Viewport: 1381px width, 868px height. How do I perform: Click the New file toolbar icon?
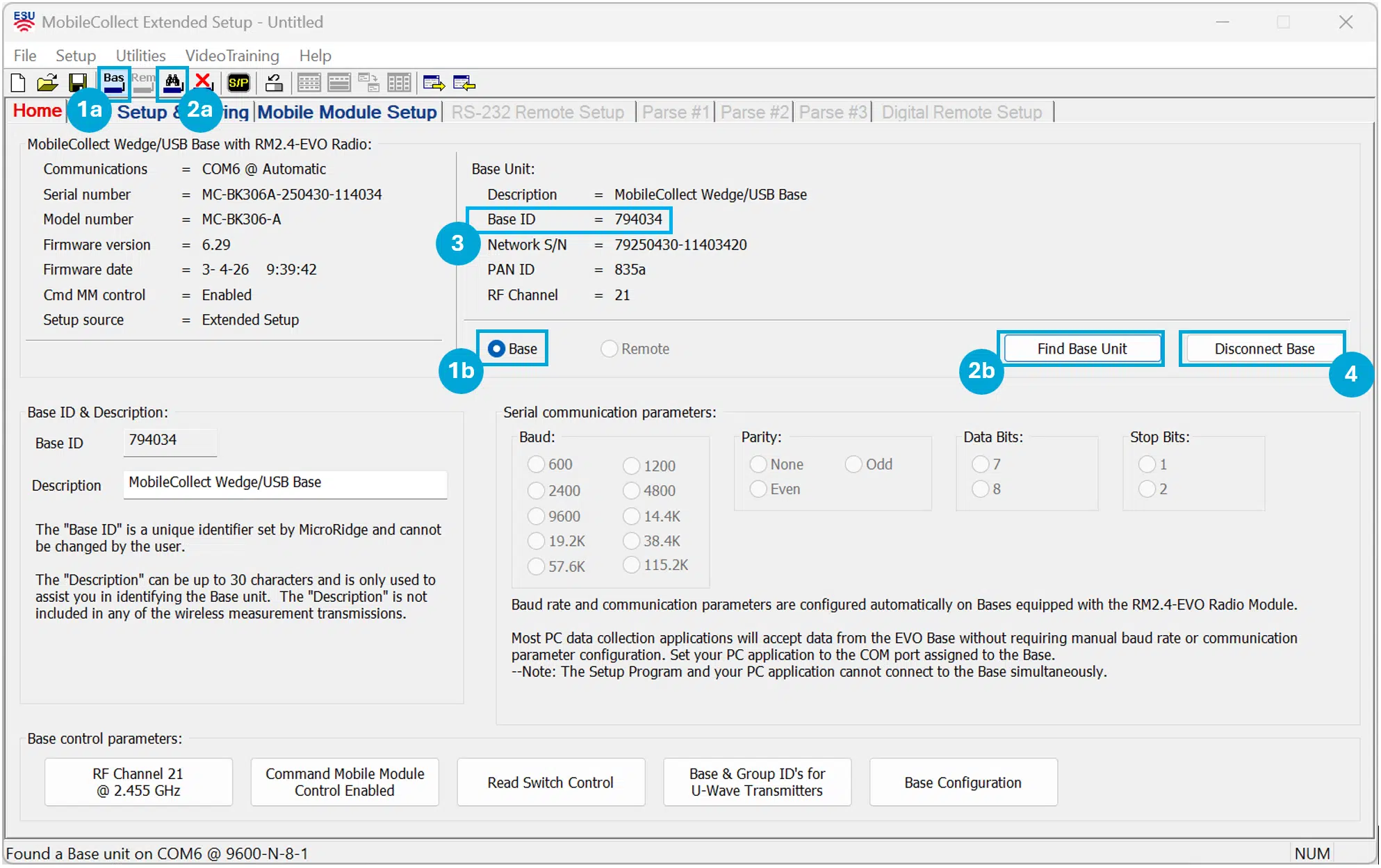19,83
